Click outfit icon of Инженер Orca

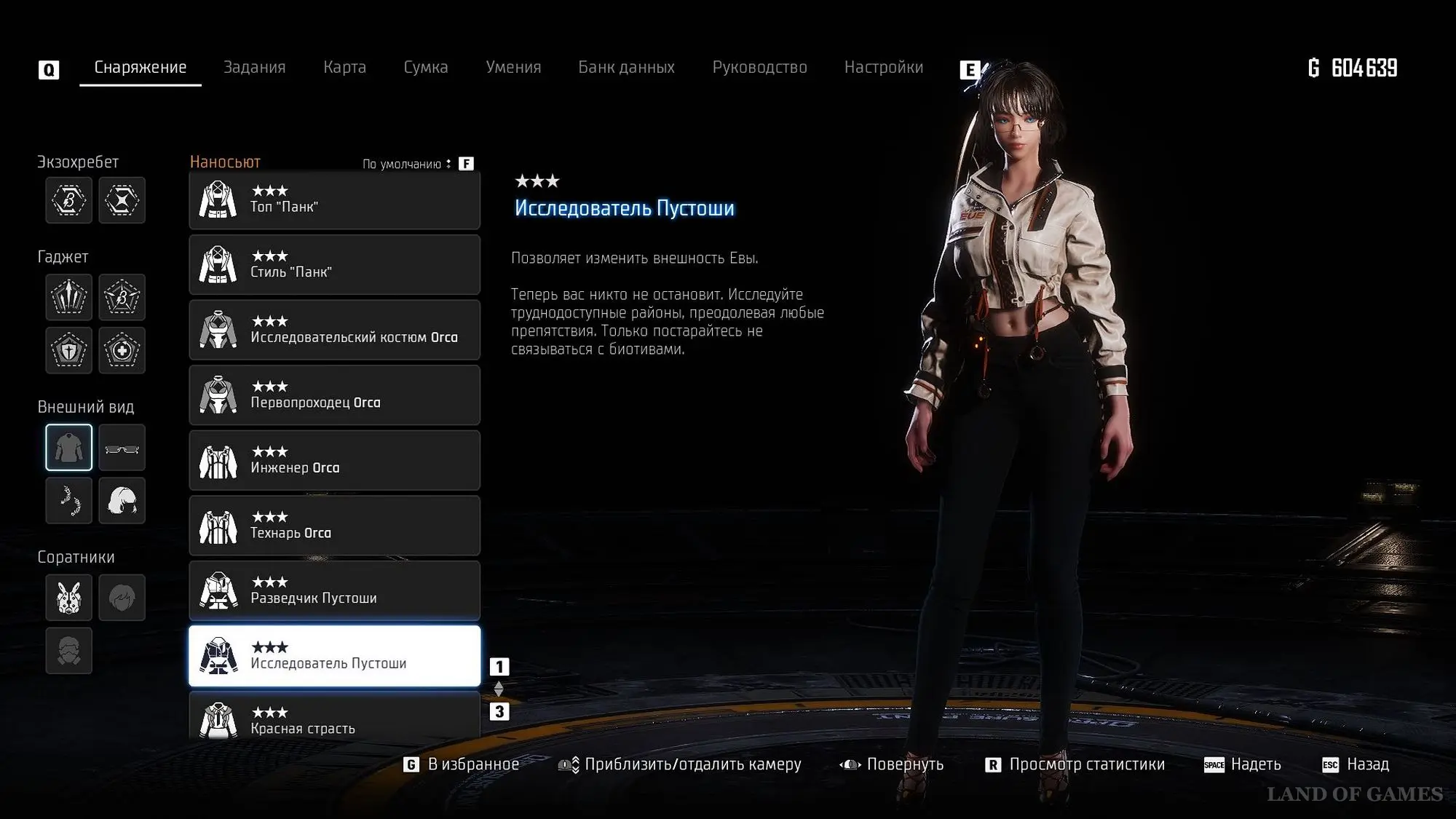click(x=218, y=461)
